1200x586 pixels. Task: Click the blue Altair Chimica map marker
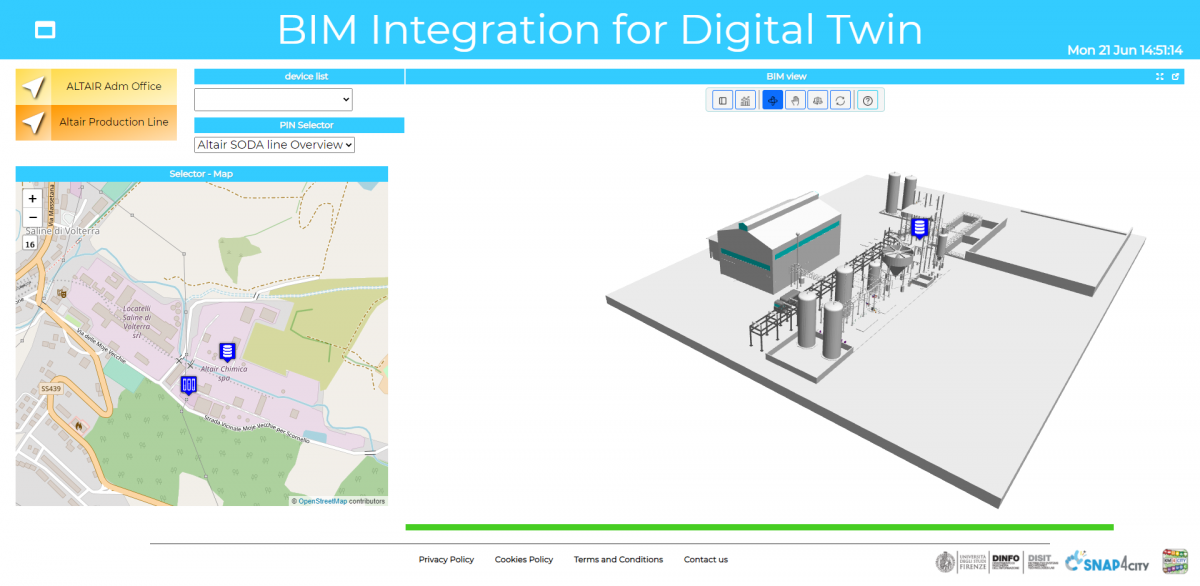(227, 351)
